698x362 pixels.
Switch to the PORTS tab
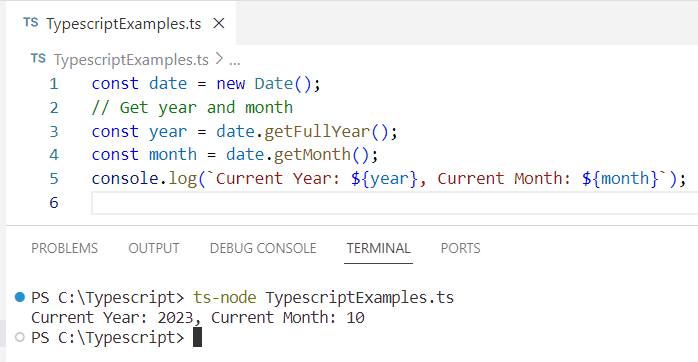[x=460, y=248]
